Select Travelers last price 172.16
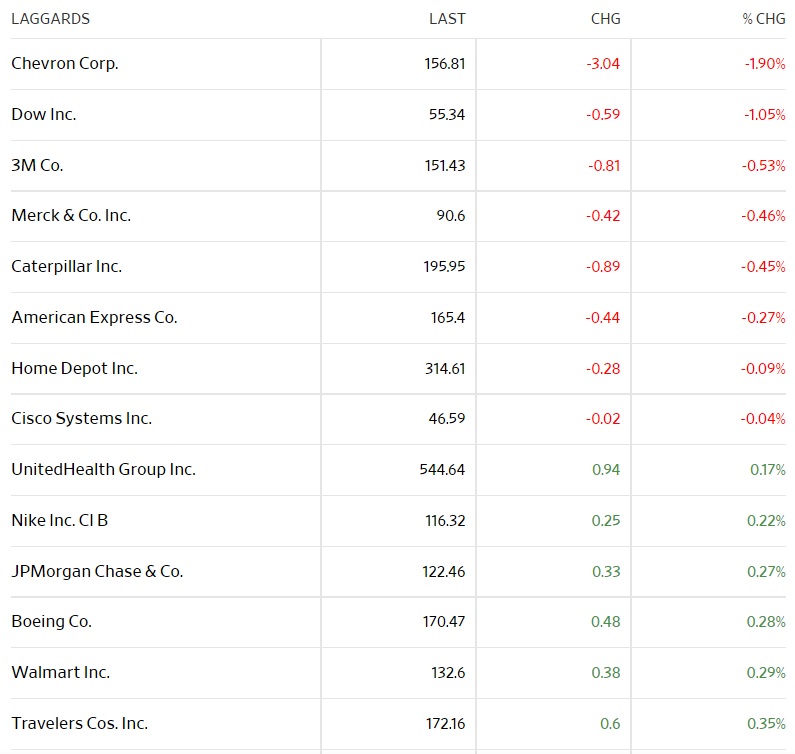This screenshot has height=754, width=795. [x=445, y=724]
